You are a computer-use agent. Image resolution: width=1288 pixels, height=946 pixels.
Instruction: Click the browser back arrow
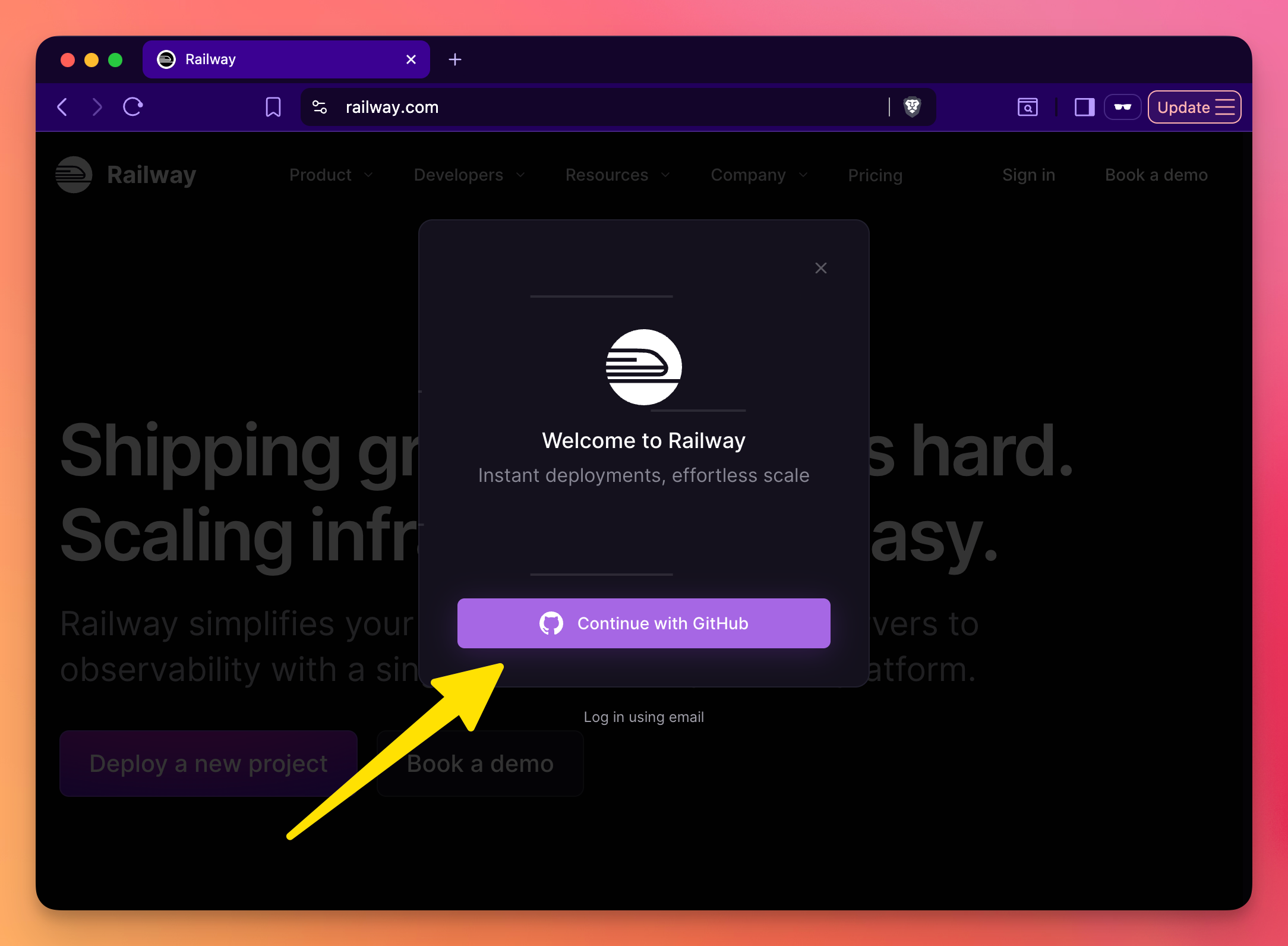[x=62, y=107]
